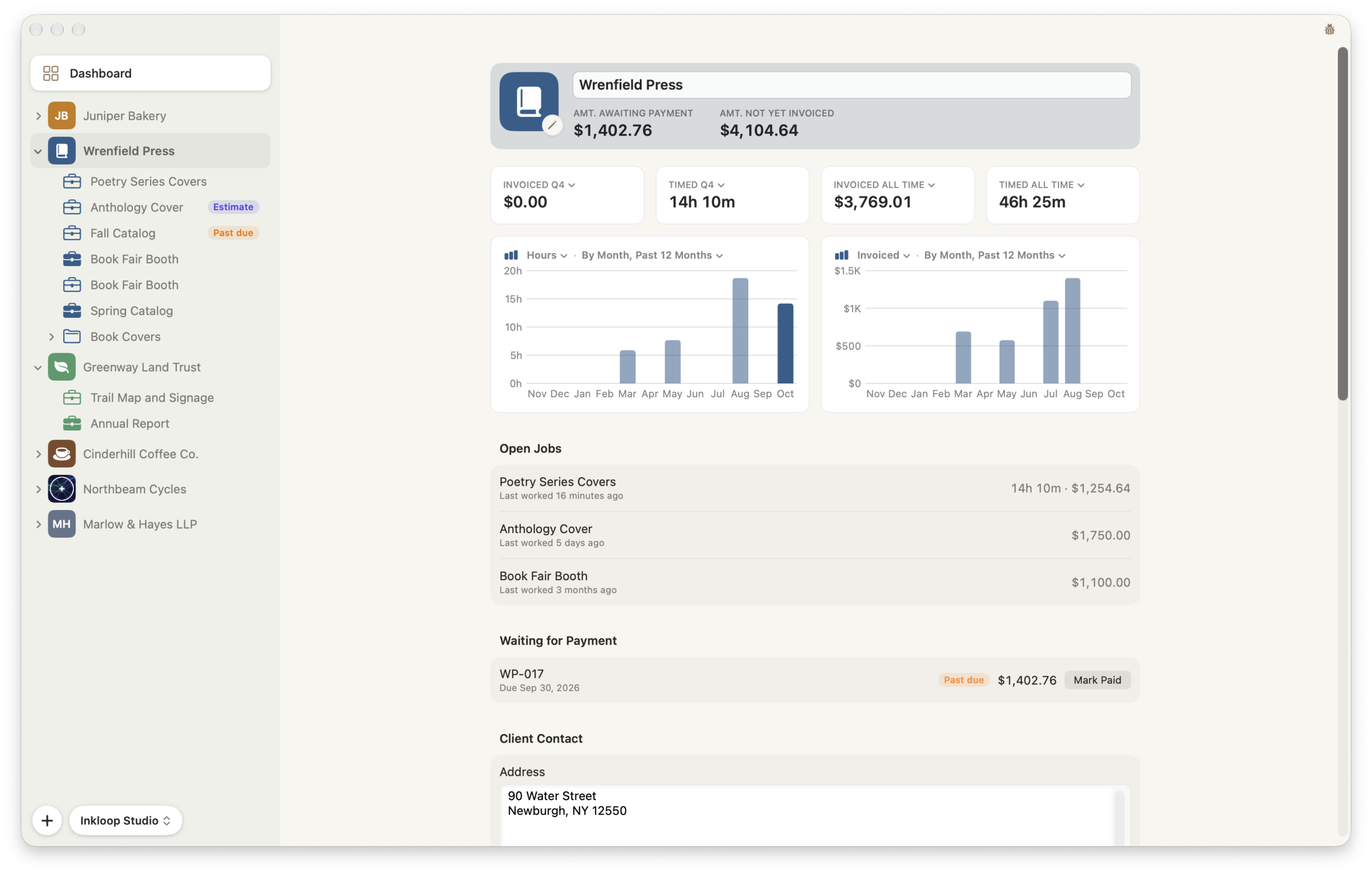This screenshot has height=874, width=1372.
Task: Change Hours chart By Month range dropdown
Action: coord(652,255)
